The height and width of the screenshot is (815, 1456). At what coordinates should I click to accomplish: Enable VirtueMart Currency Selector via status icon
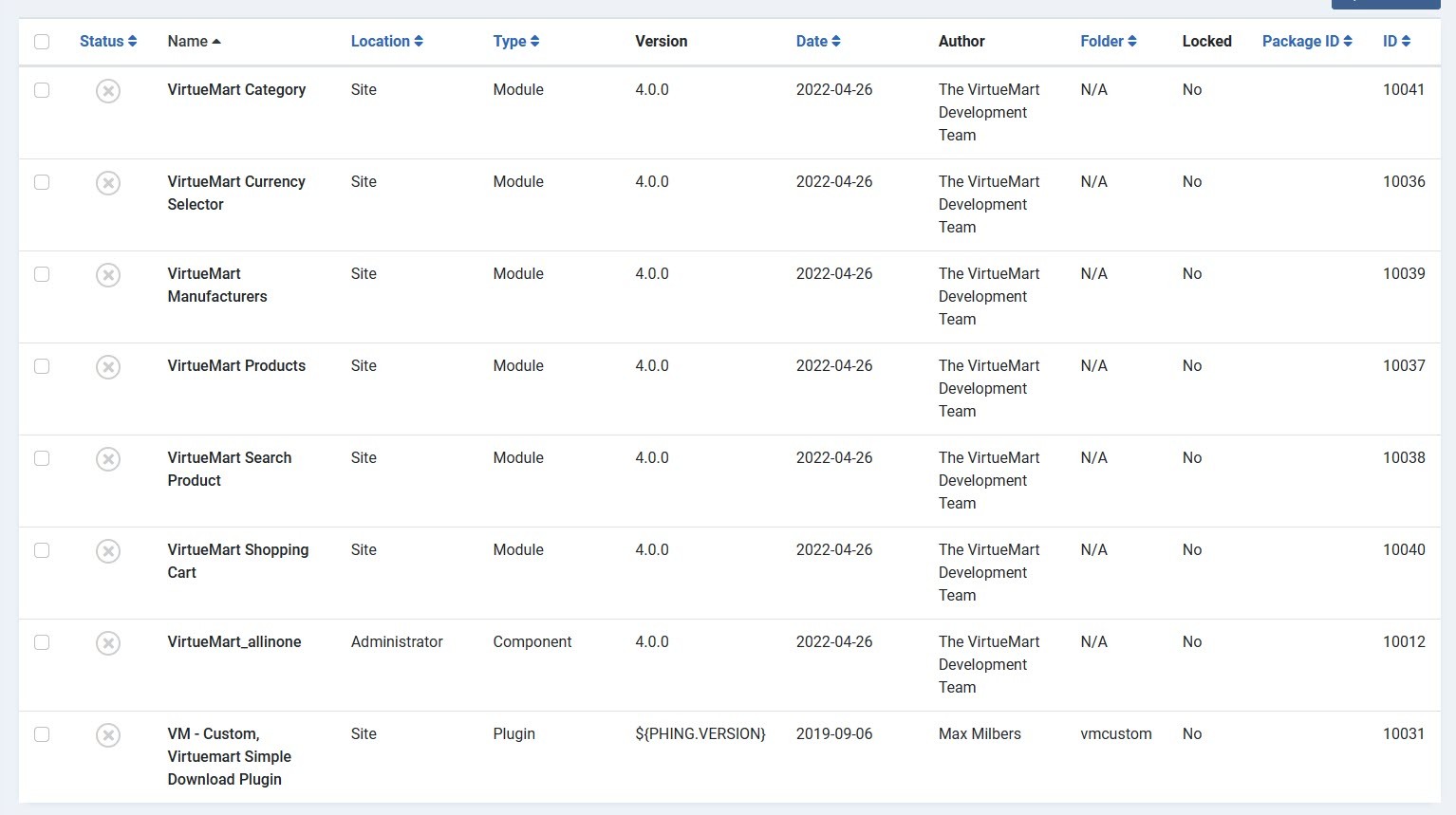point(108,183)
